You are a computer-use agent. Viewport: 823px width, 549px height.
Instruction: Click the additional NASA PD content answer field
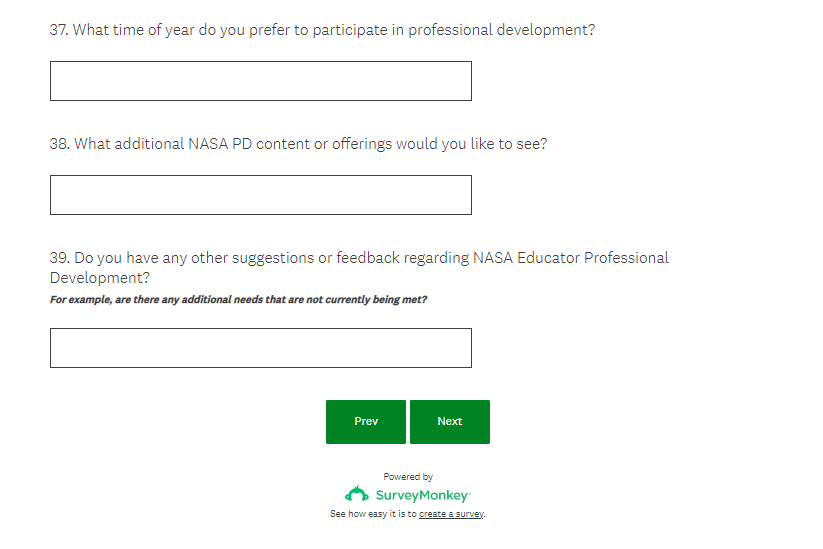click(260, 195)
